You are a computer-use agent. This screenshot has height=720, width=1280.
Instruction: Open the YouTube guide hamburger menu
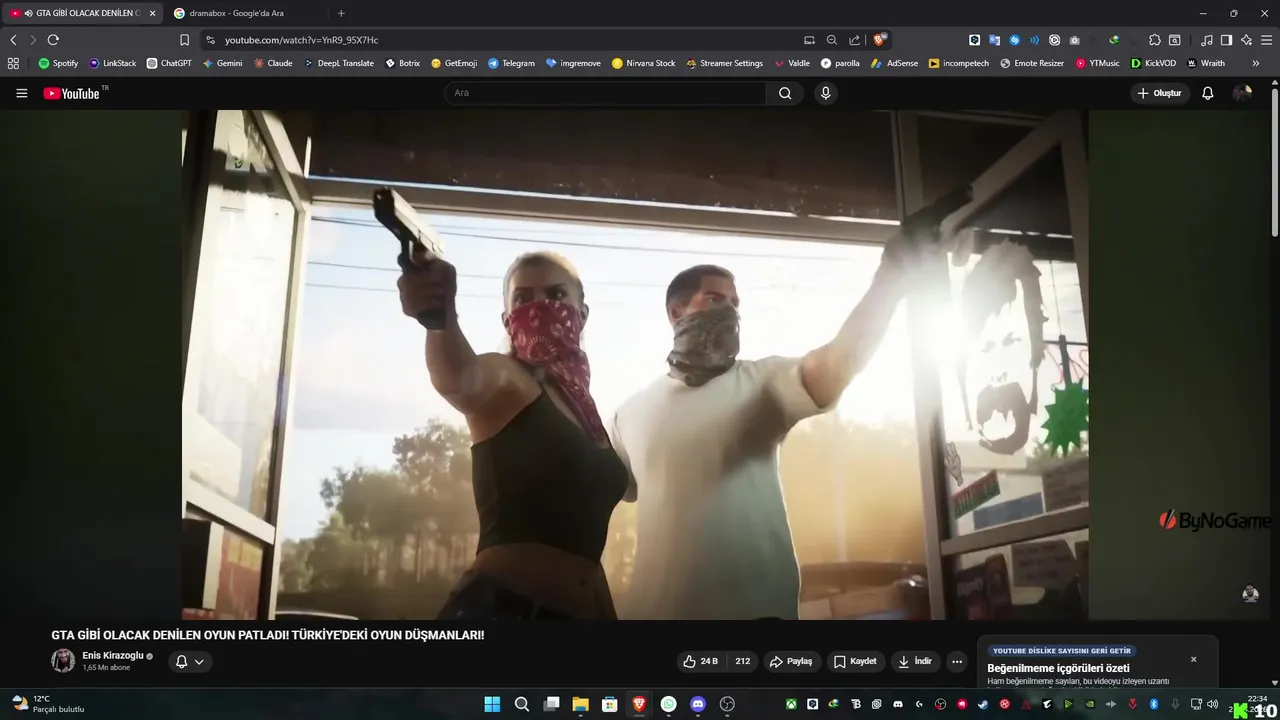[22, 93]
